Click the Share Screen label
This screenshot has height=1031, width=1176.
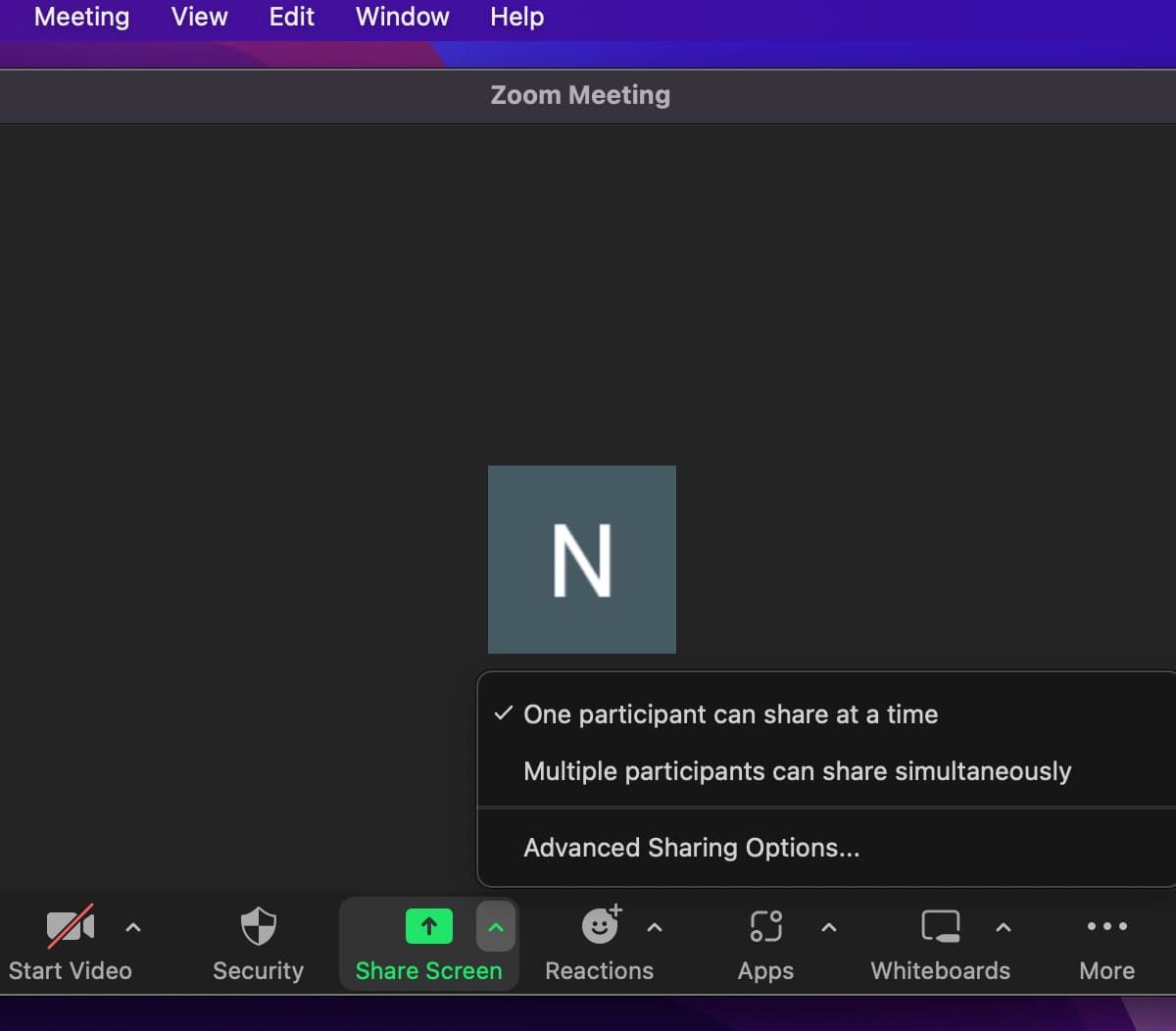coord(428,970)
